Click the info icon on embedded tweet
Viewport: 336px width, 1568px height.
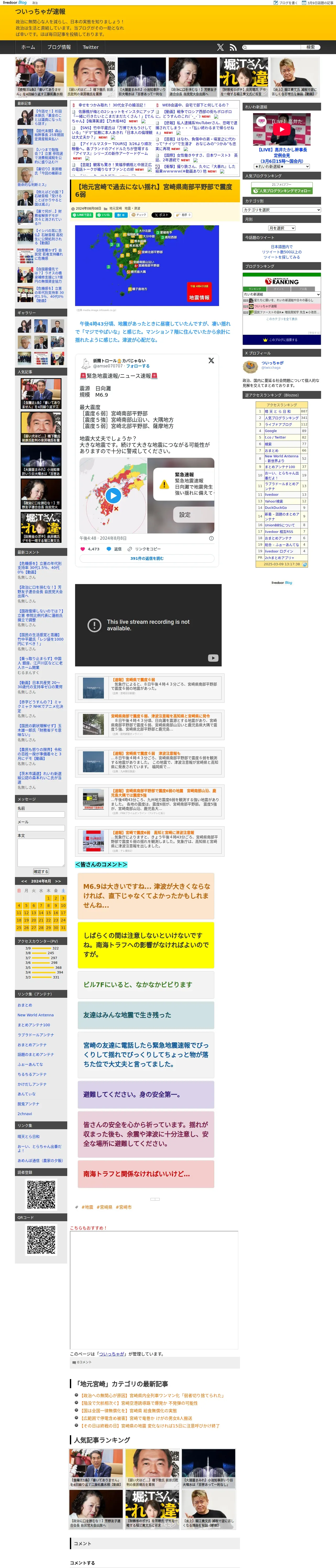point(212,538)
